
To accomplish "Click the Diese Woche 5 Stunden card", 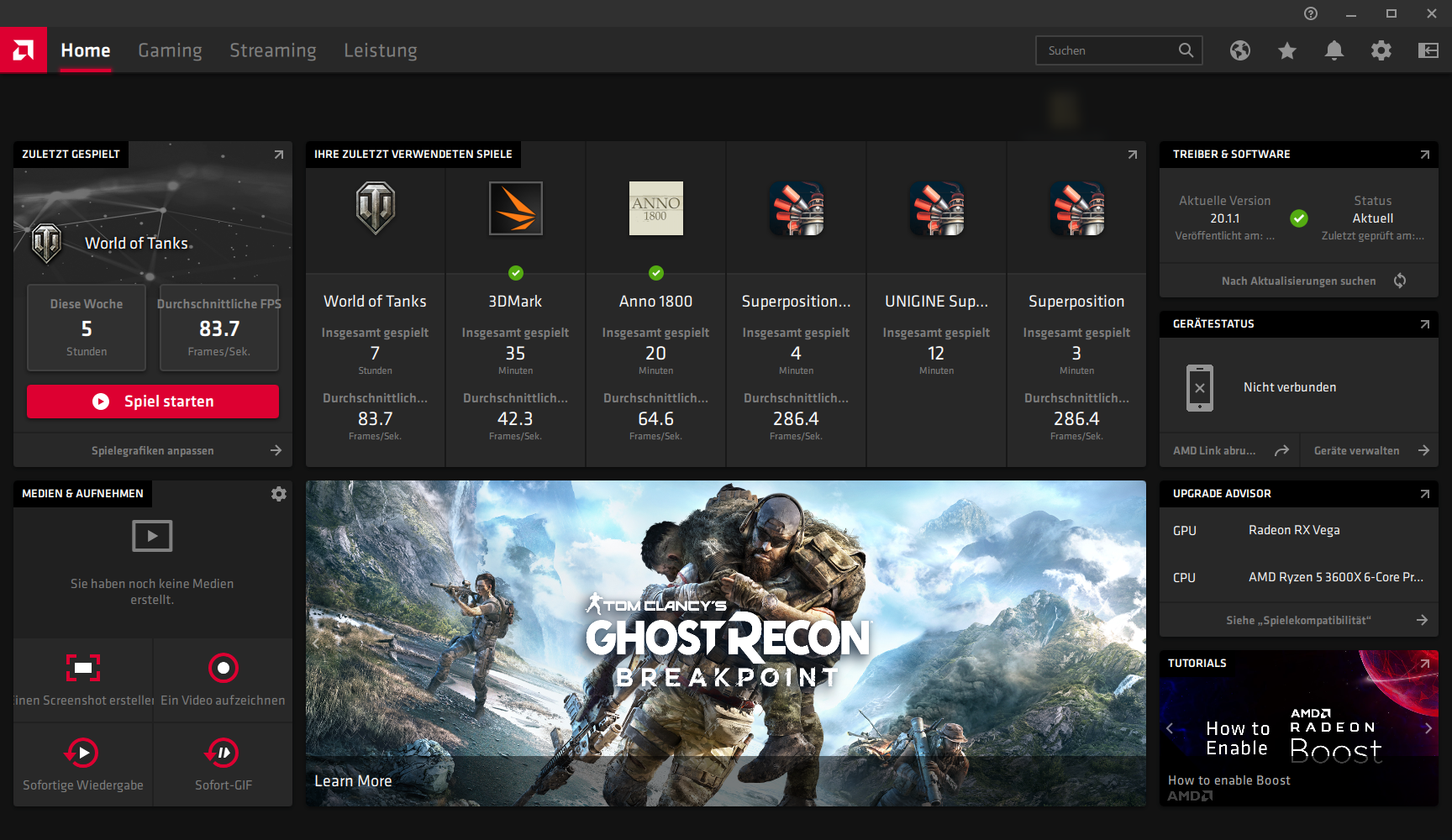I will [87, 328].
